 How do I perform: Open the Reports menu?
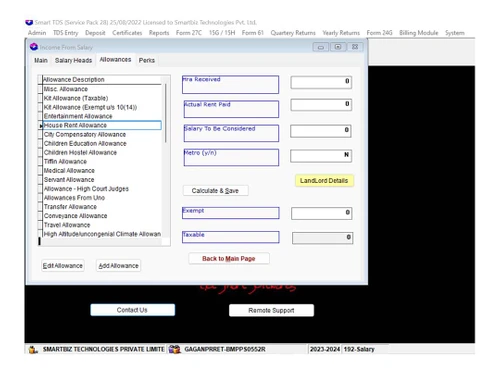(159, 33)
